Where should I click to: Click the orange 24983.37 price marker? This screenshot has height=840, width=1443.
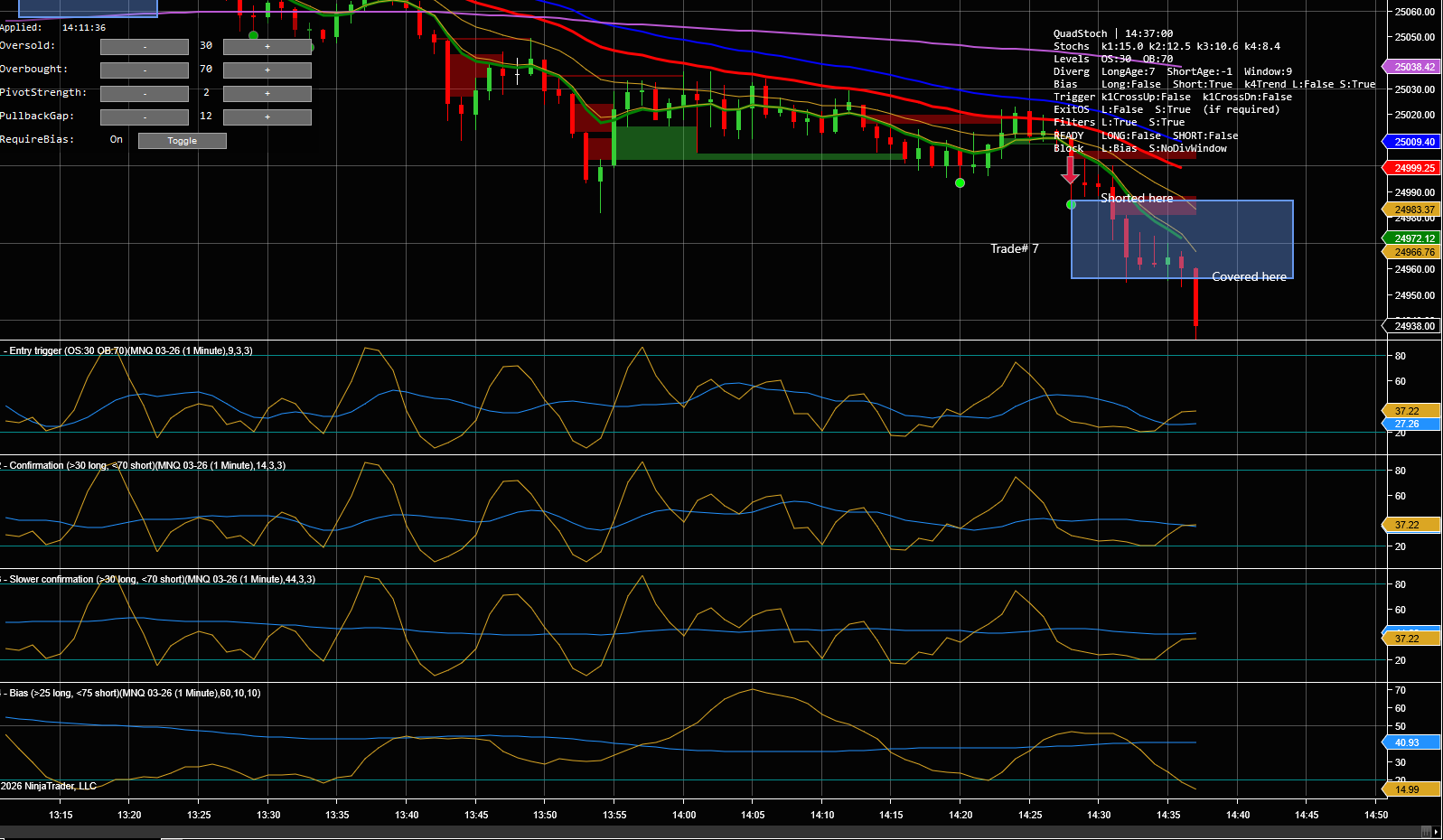coord(1412,210)
